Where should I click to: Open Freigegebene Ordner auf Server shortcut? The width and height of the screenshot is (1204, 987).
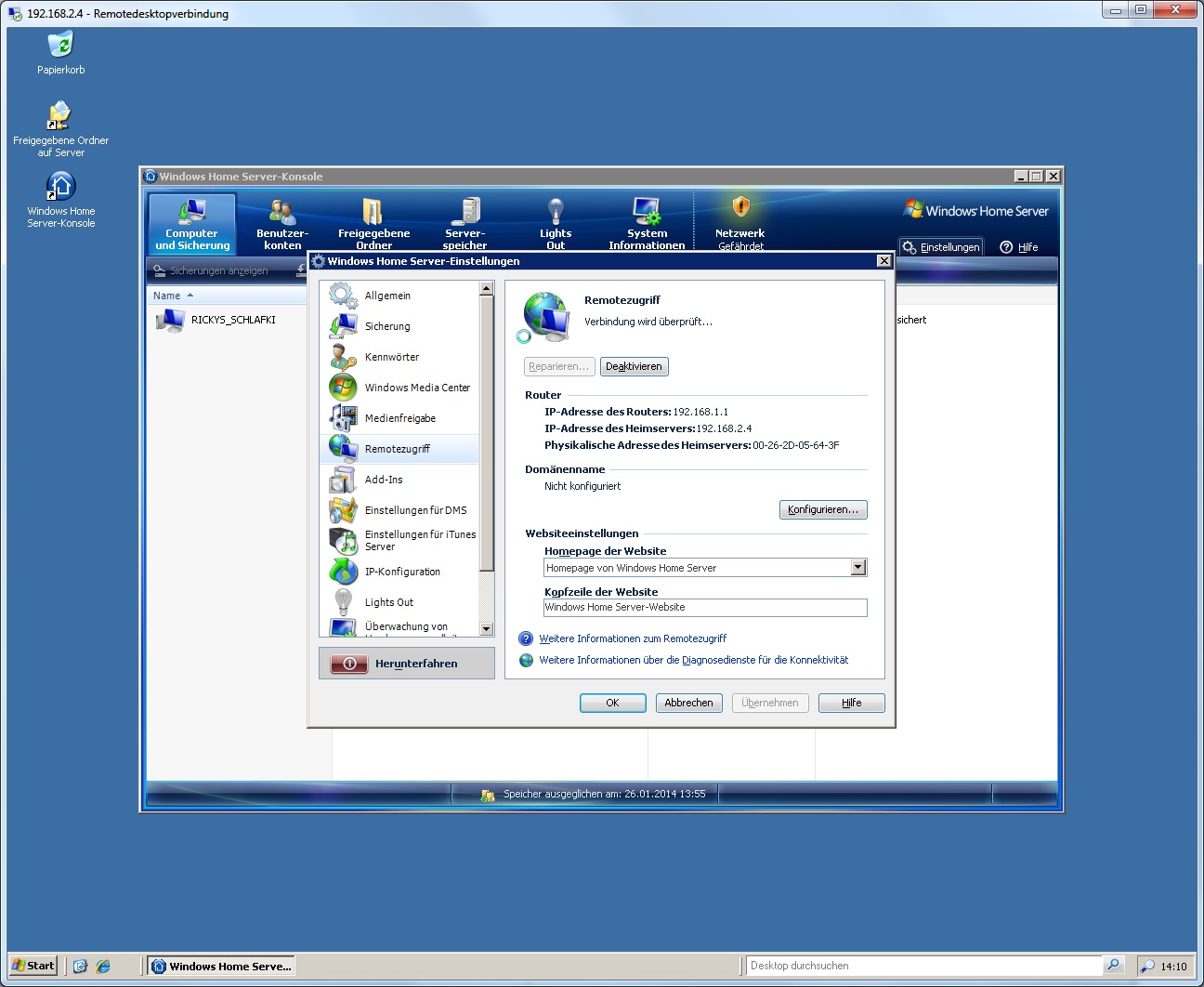pos(61,129)
